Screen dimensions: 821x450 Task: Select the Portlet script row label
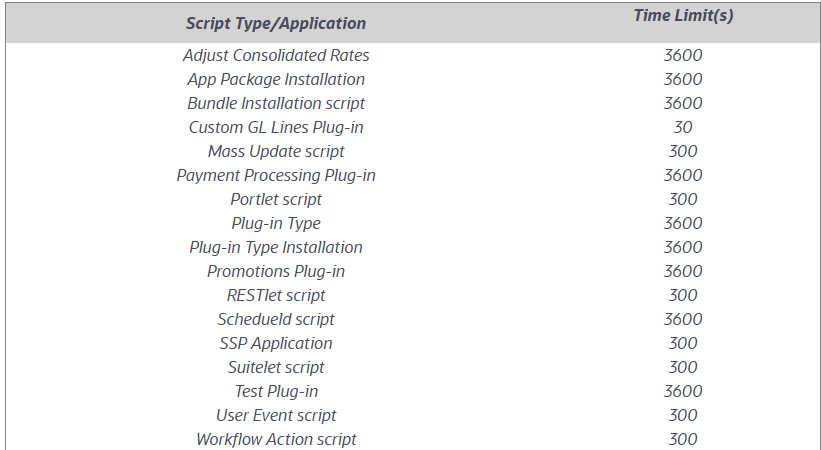click(x=276, y=200)
